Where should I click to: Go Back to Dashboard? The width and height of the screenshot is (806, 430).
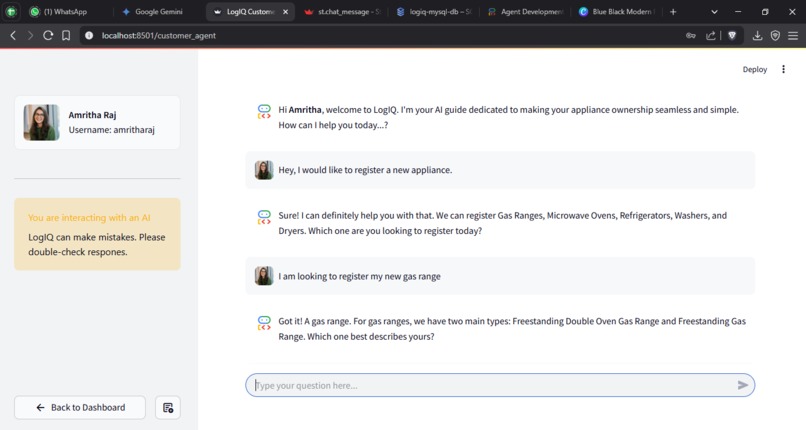click(80, 407)
